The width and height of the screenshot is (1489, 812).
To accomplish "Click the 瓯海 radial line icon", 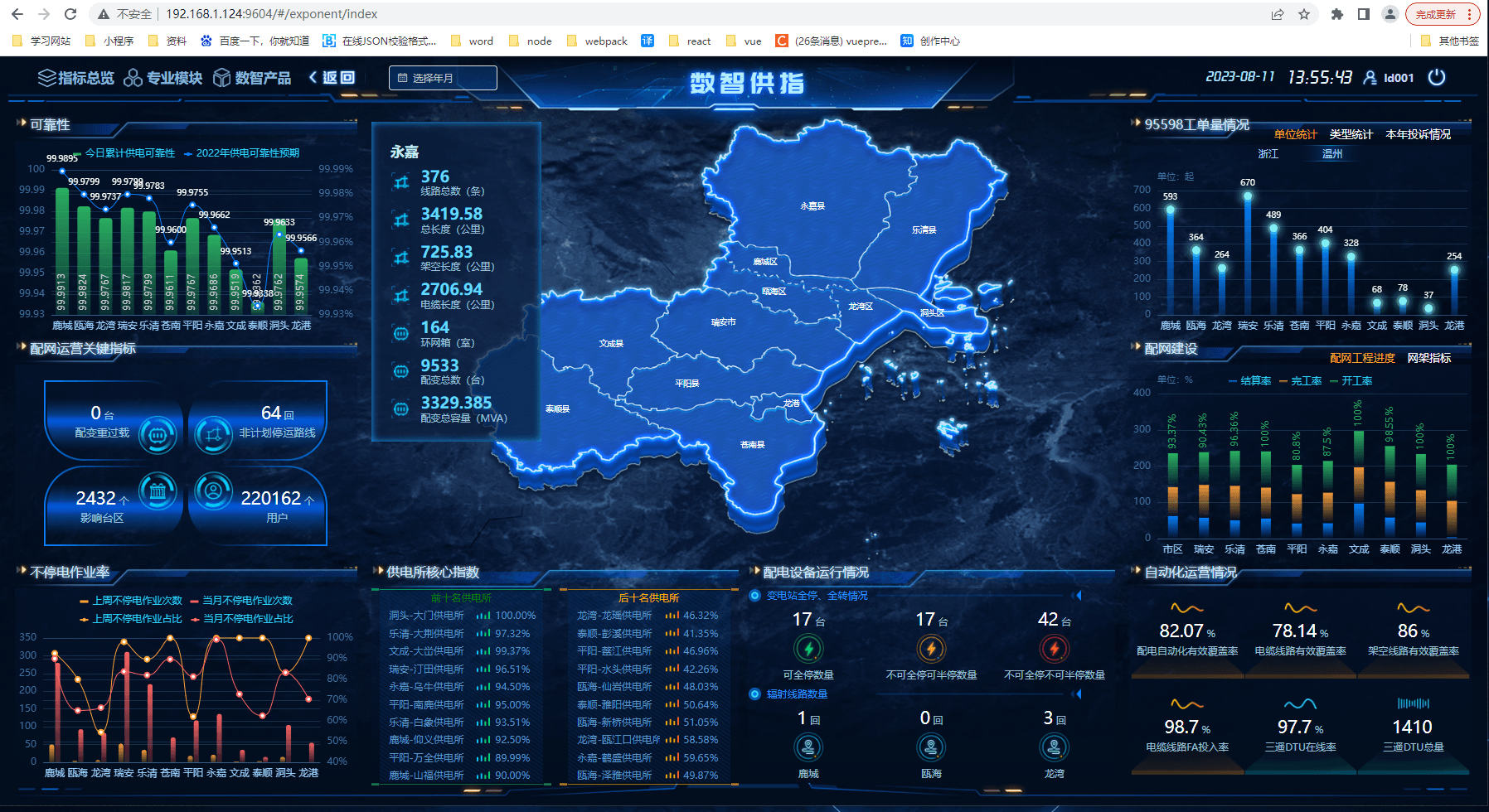I will [931, 747].
